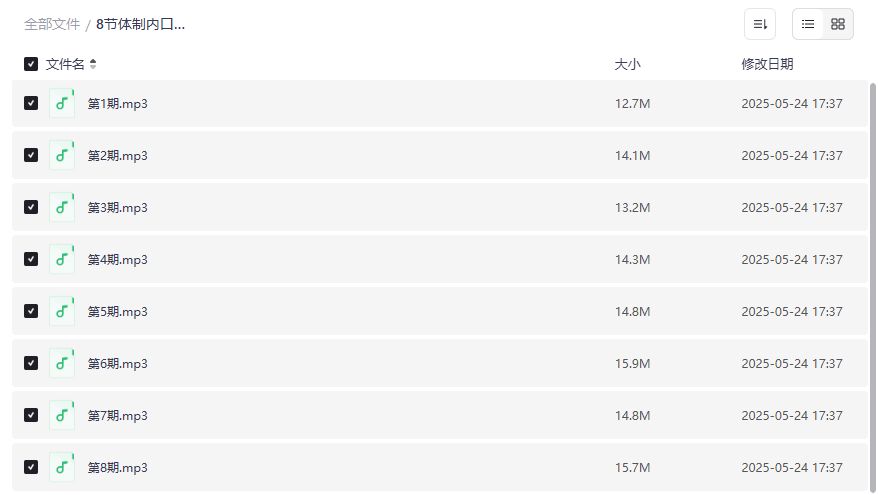Click the music file icon for 第1期.mp3

(62, 104)
